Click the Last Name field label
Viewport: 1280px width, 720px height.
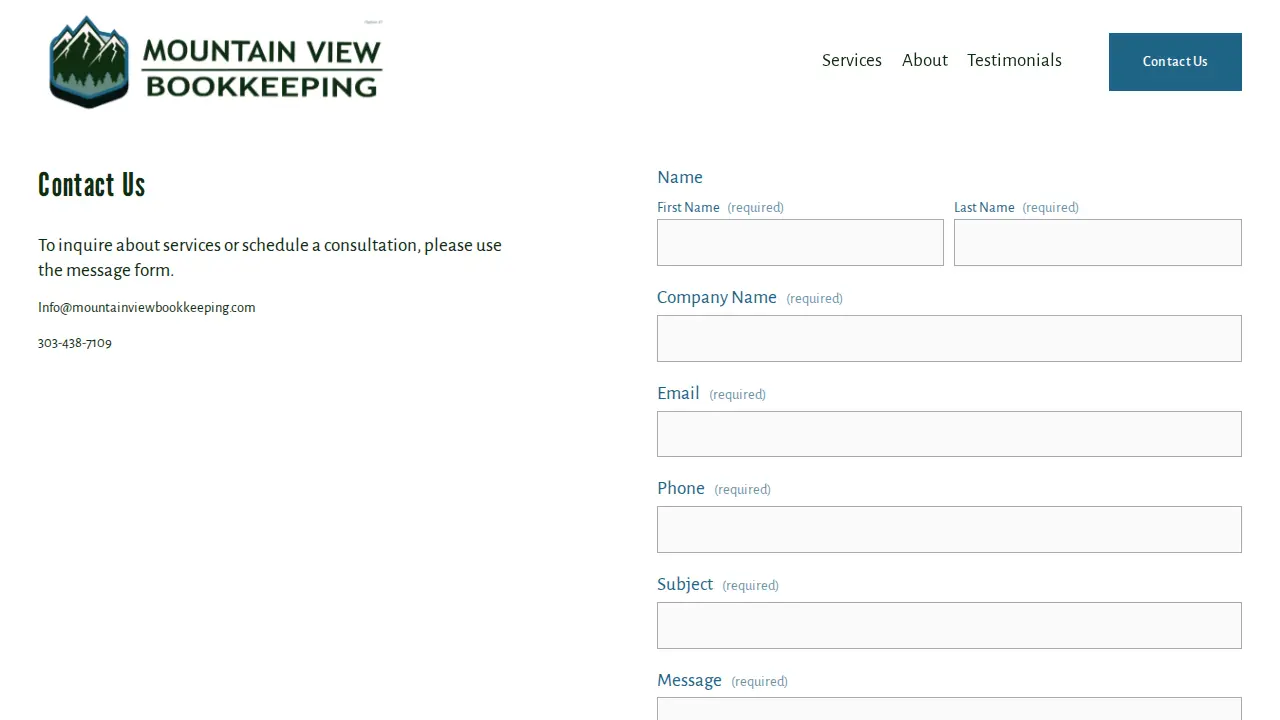(x=984, y=208)
